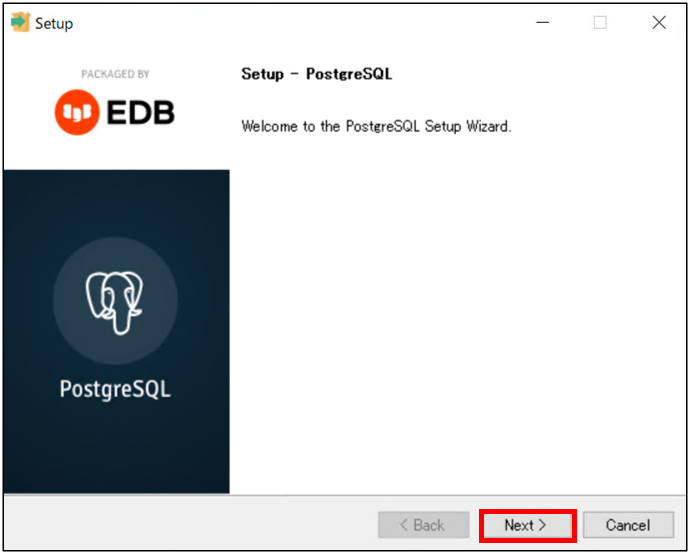Image resolution: width=691 pixels, height=555 pixels.
Task: Close the Setup window
Action: point(659,22)
